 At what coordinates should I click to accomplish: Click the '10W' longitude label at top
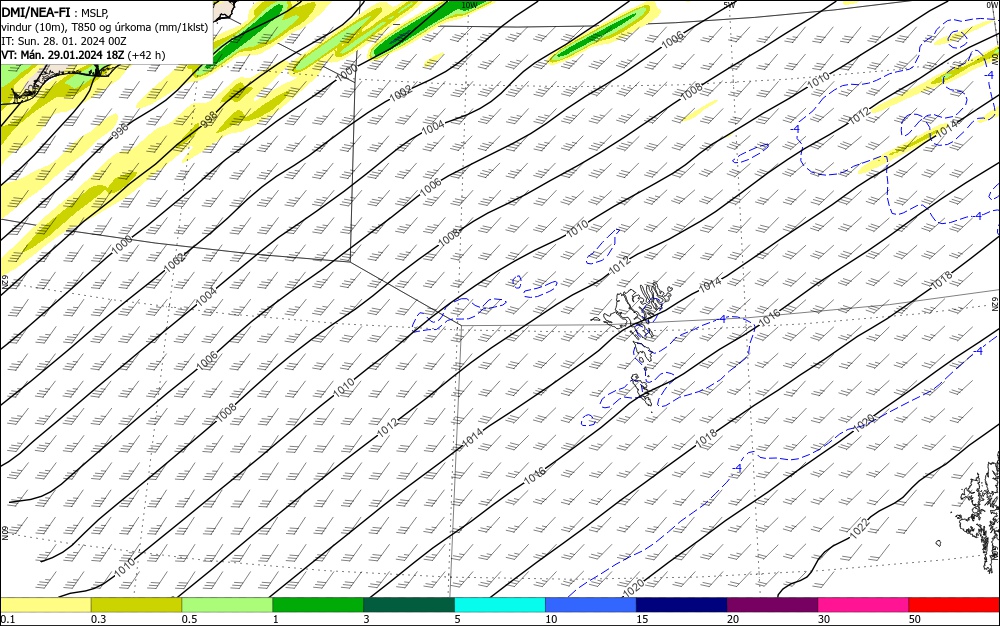pos(469,5)
